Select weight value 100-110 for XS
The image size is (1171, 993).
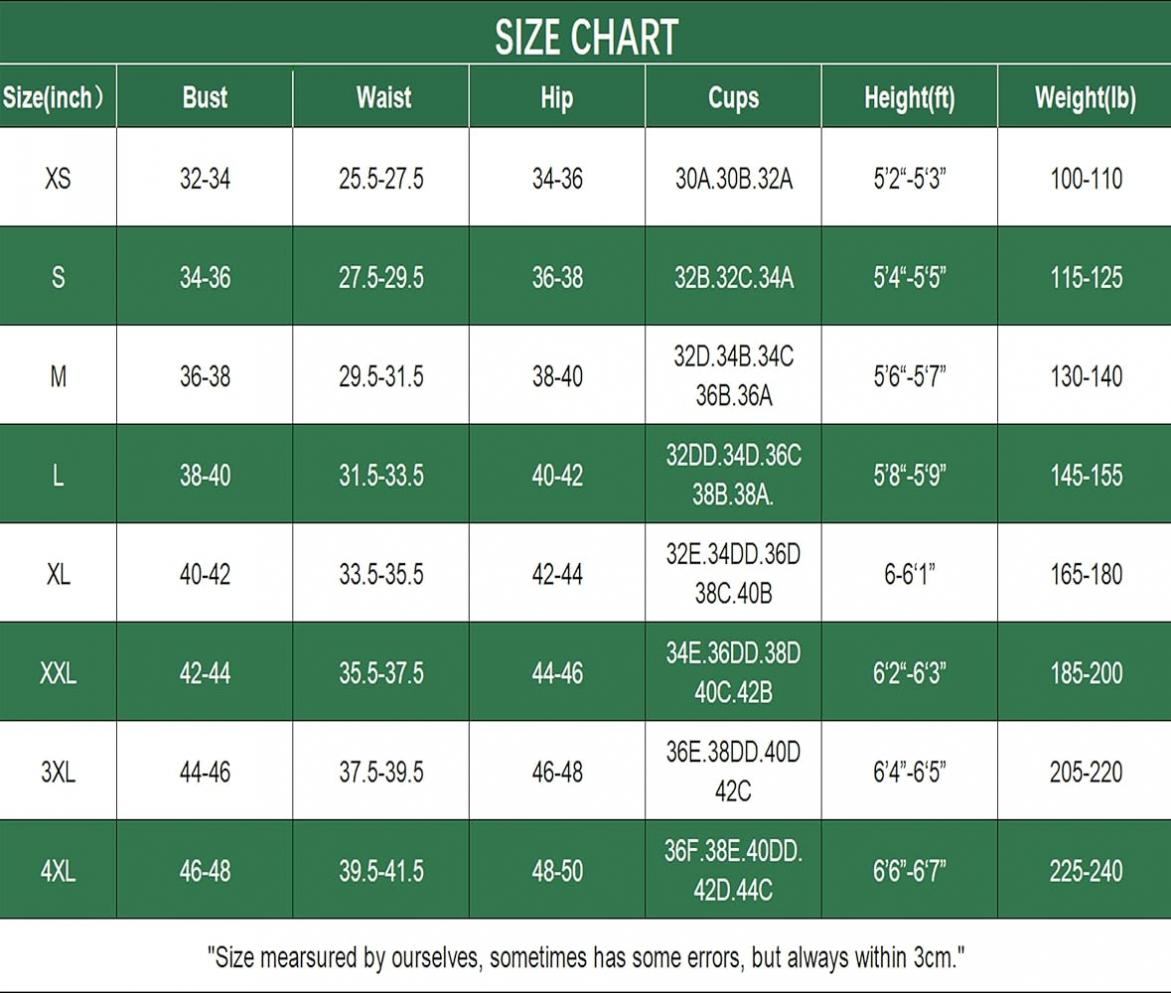(1086, 178)
